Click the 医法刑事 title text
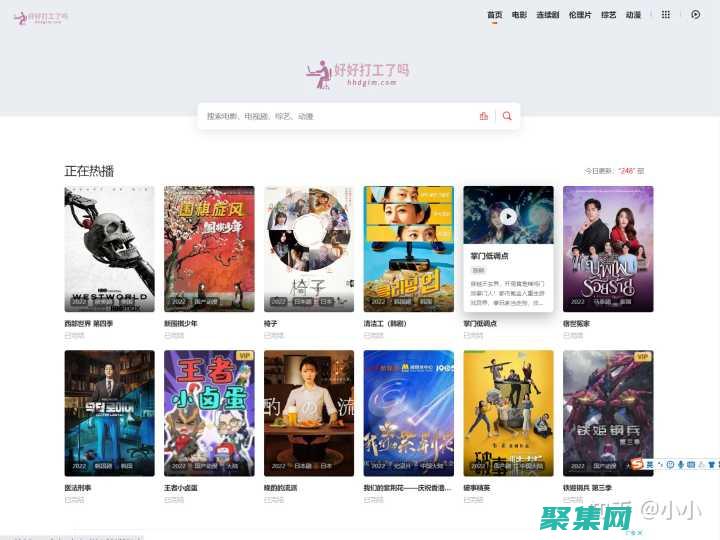This screenshot has height=540, width=720. [x=78, y=488]
